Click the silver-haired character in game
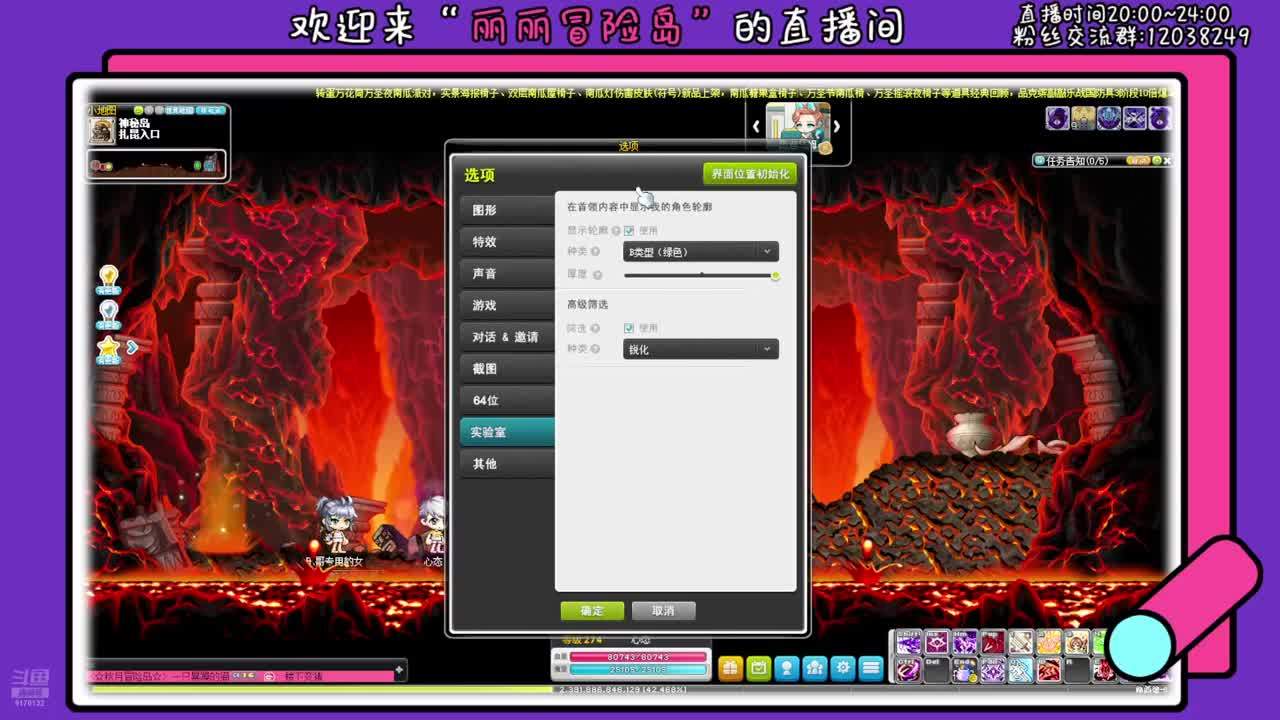Image resolution: width=1280 pixels, height=720 pixels. (335, 525)
